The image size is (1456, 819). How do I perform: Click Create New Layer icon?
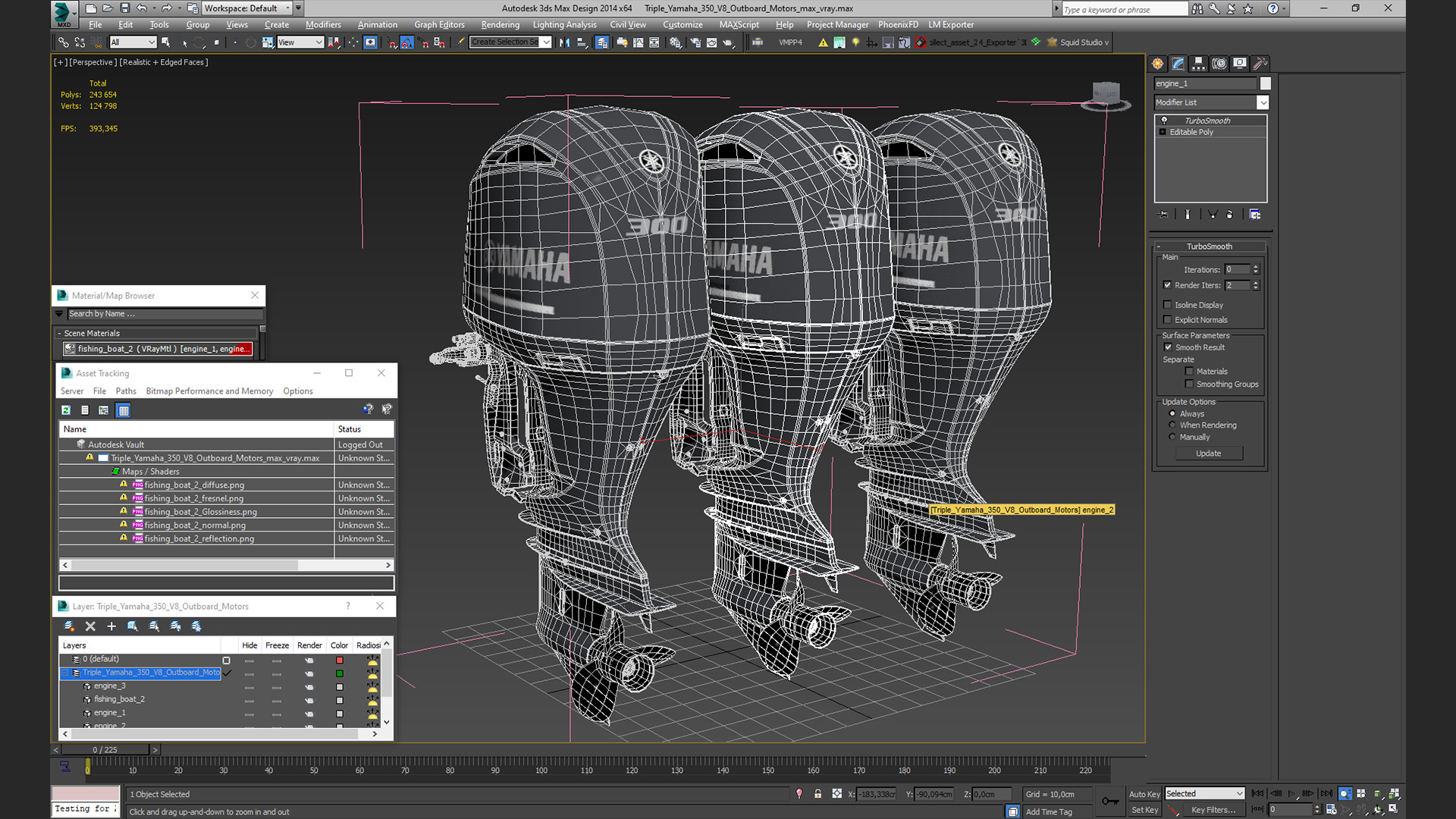pyautogui.click(x=69, y=626)
